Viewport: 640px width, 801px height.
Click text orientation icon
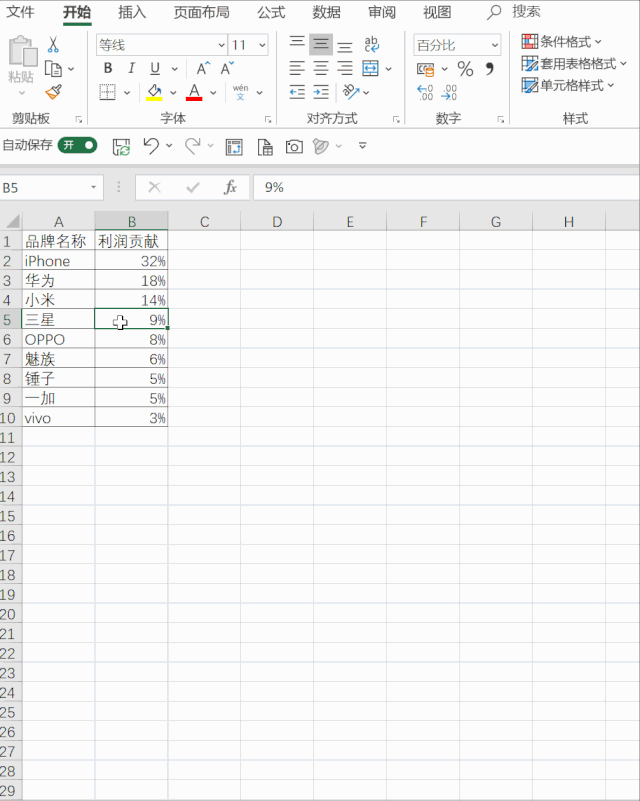[351, 92]
